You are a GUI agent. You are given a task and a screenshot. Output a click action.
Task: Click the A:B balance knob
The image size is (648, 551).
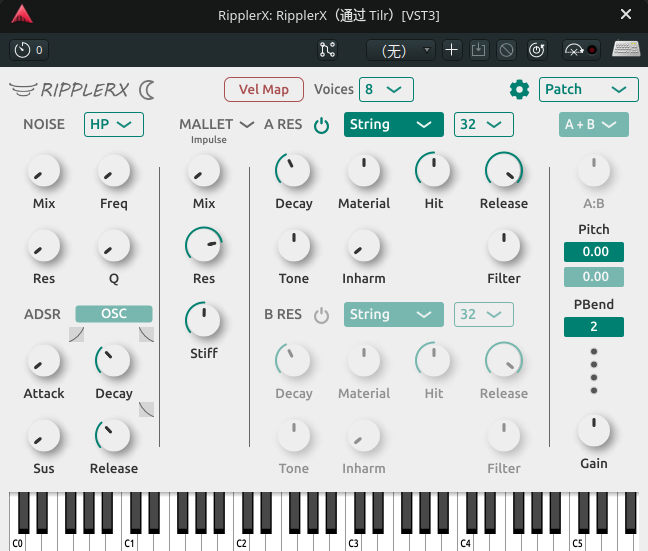coord(593,171)
